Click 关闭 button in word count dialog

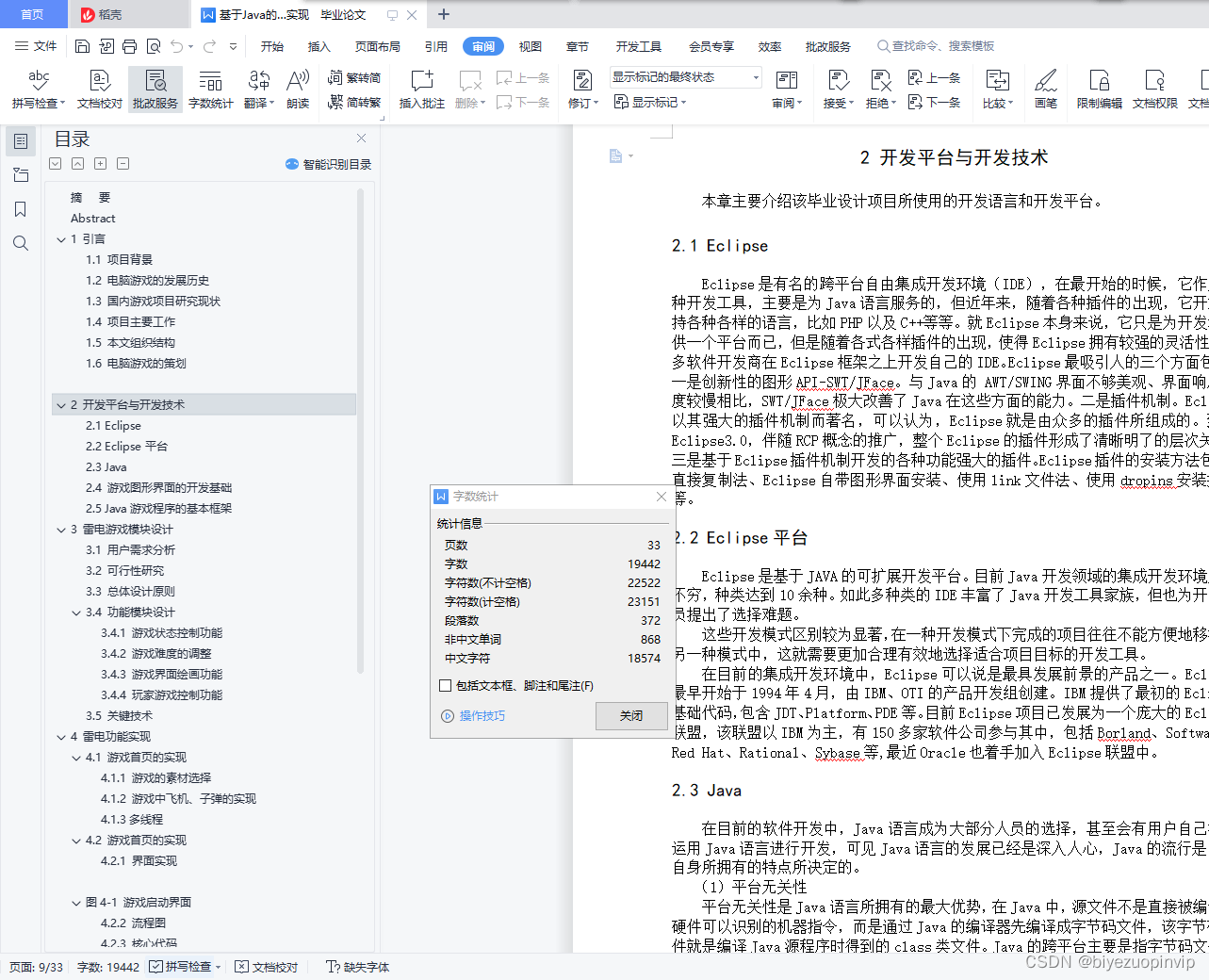pyautogui.click(x=631, y=716)
